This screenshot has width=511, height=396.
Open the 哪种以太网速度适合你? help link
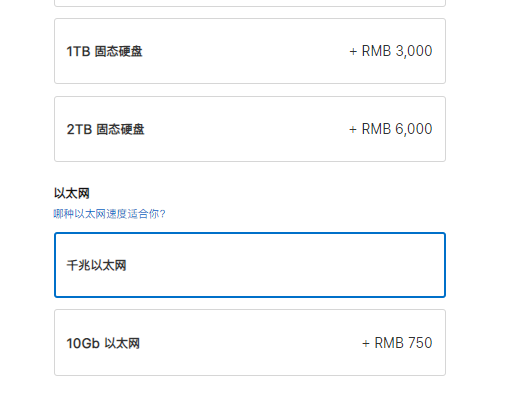coord(109,214)
